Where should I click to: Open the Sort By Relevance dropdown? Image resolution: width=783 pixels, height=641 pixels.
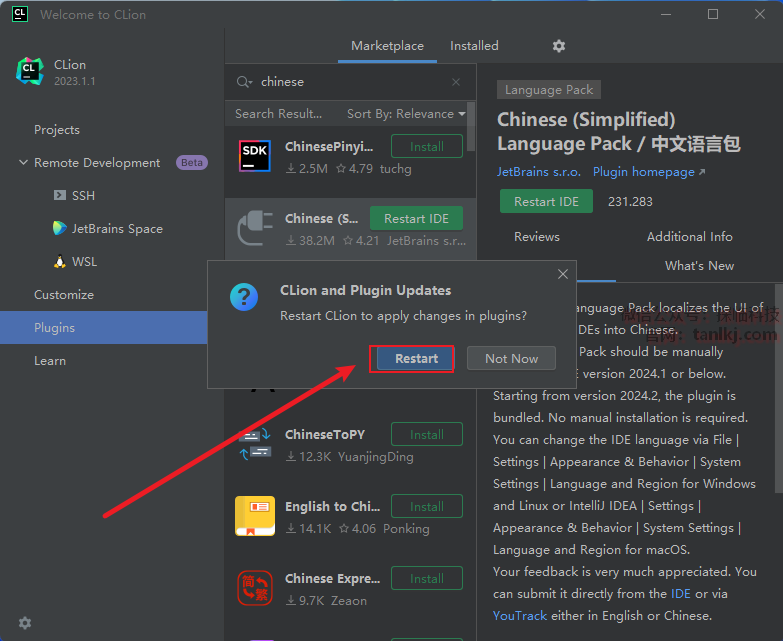tap(405, 114)
